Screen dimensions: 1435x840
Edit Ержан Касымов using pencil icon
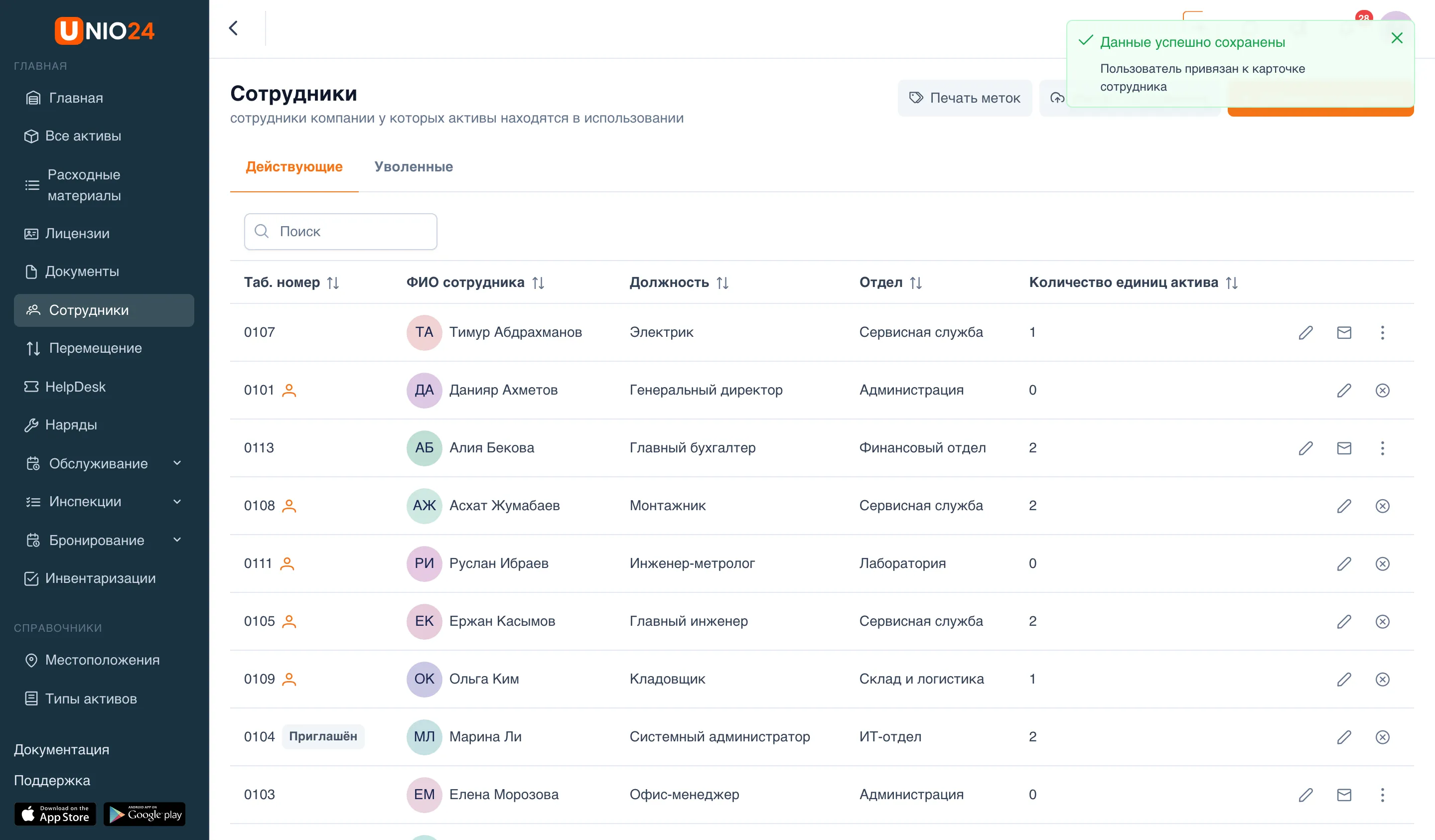point(1344,621)
